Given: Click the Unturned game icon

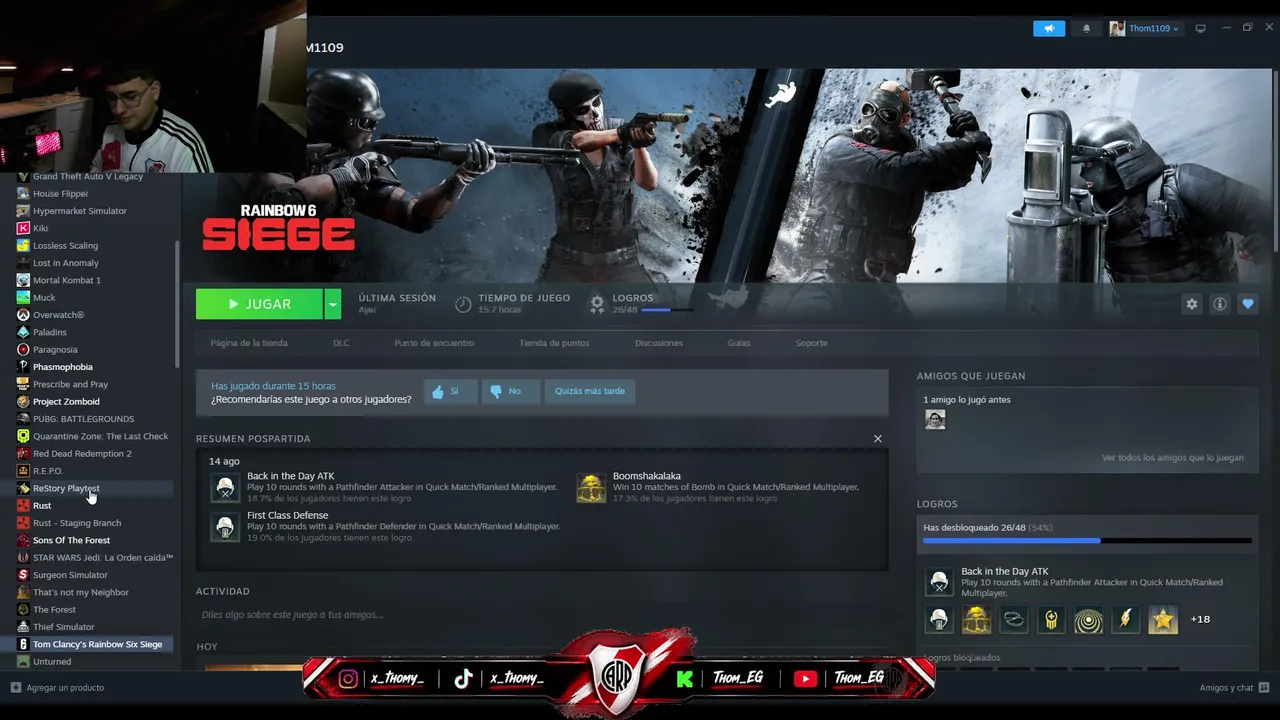Looking at the screenshot, I should 24,661.
